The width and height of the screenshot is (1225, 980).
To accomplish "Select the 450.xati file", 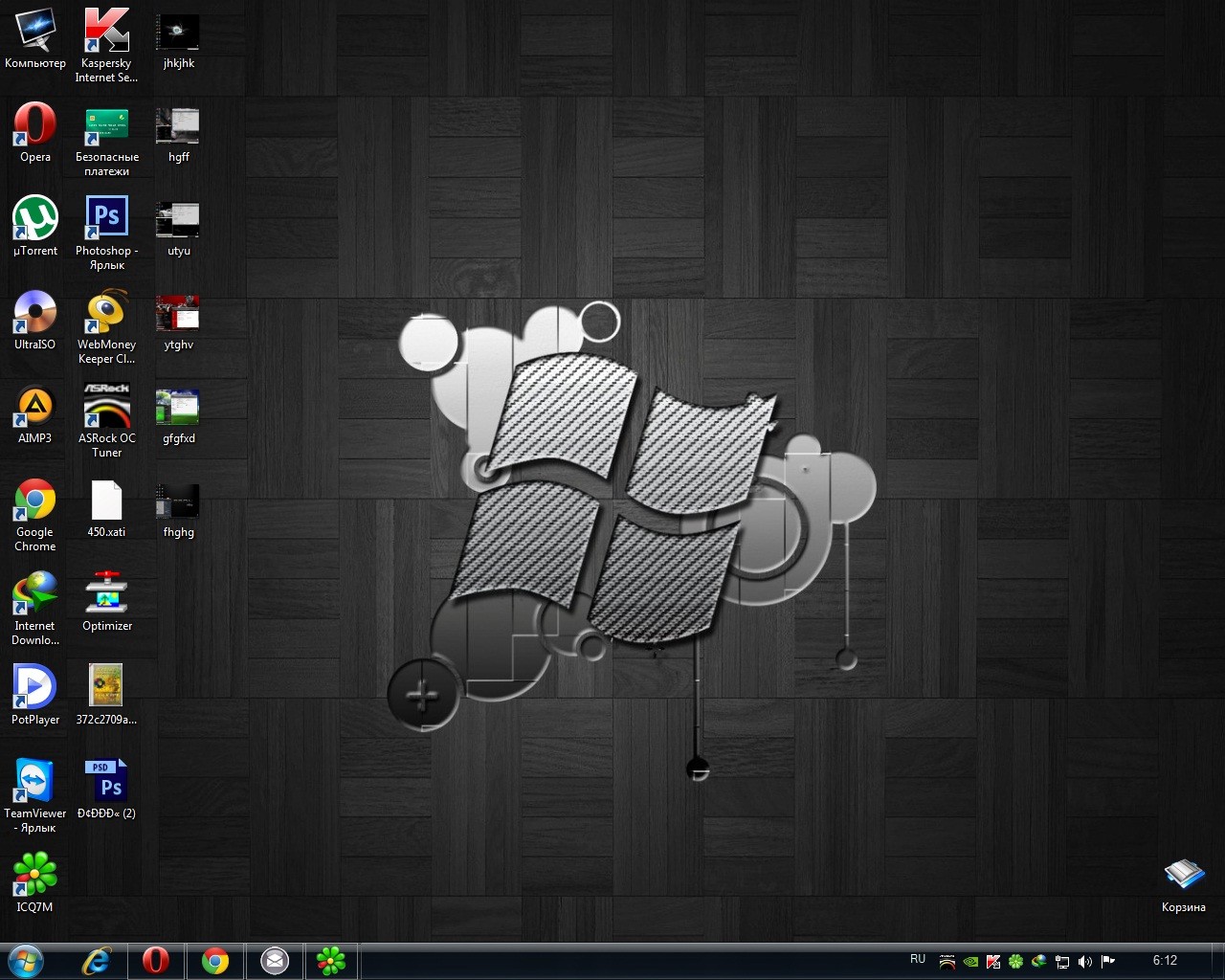I will pyautogui.click(x=106, y=507).
